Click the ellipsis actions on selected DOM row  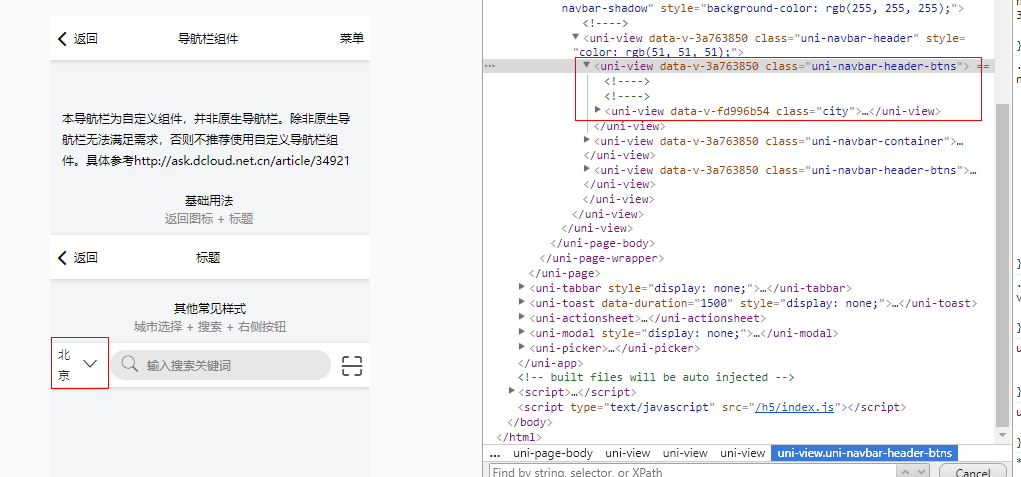tap(490, 66)
